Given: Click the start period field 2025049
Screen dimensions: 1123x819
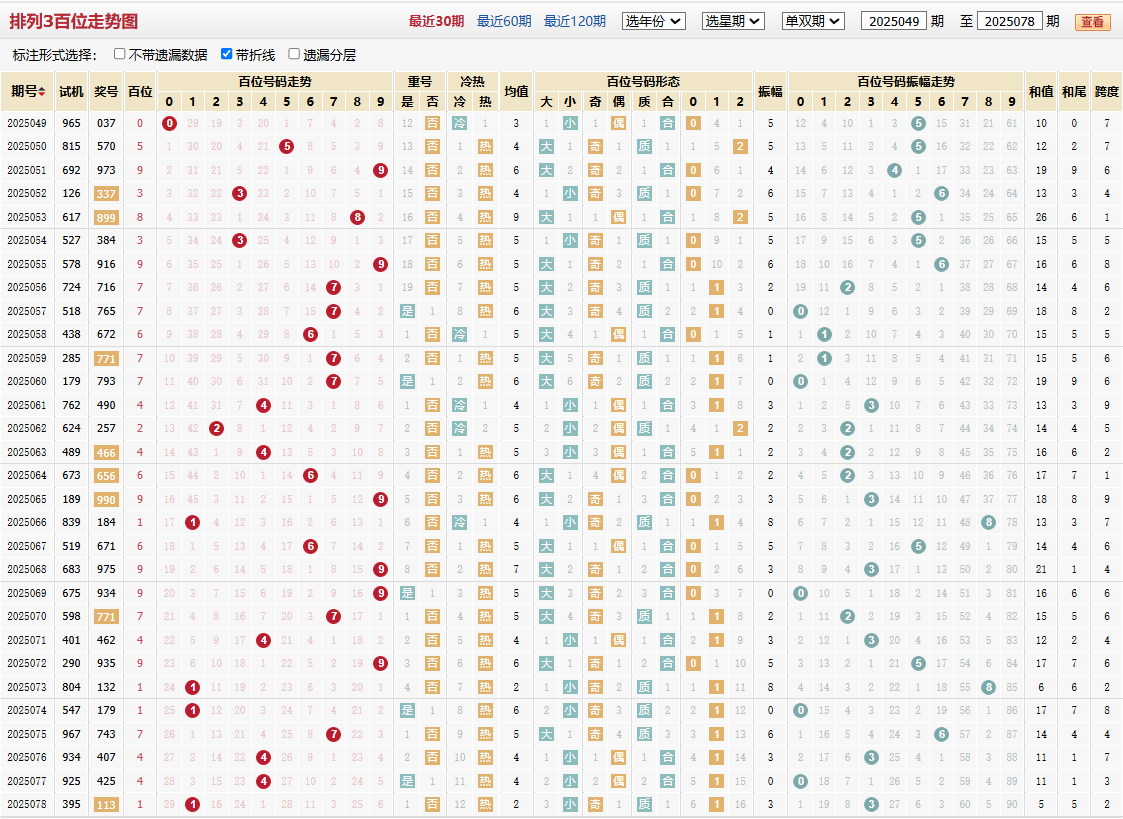Looking at the screenshot, I should tap(894, 21).
